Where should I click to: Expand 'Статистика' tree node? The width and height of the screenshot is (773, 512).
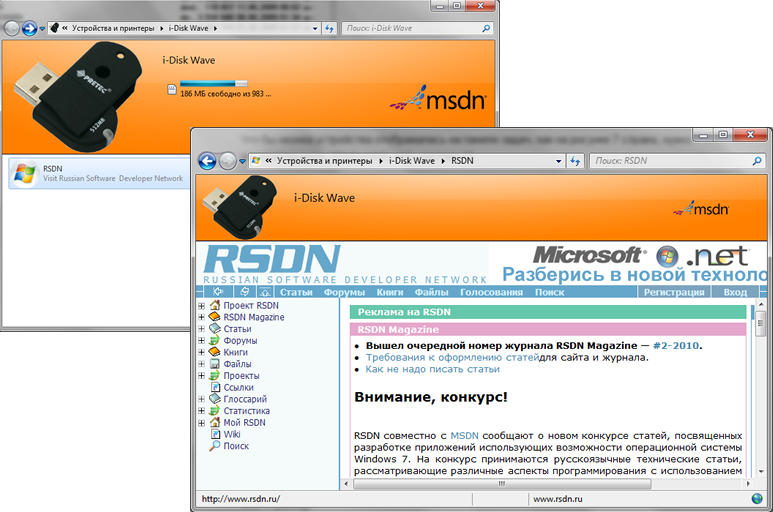tap(201, 411)
